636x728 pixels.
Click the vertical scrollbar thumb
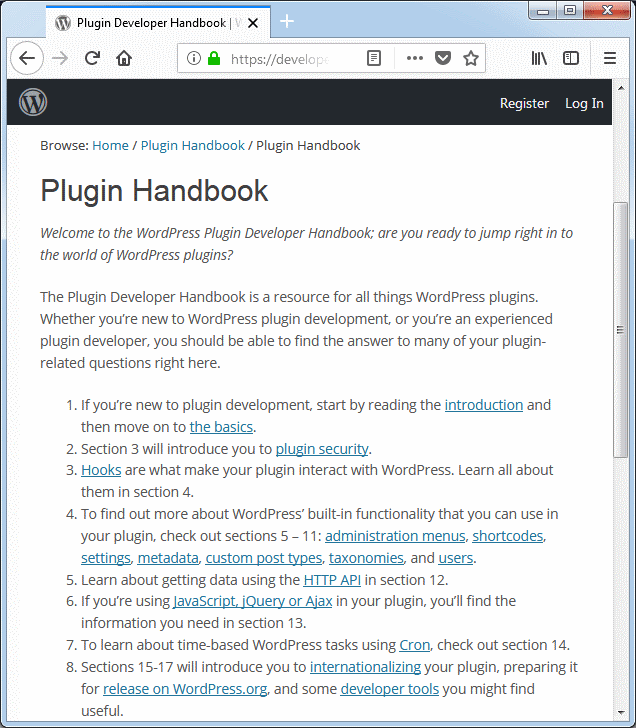click(x=620, y=330)
